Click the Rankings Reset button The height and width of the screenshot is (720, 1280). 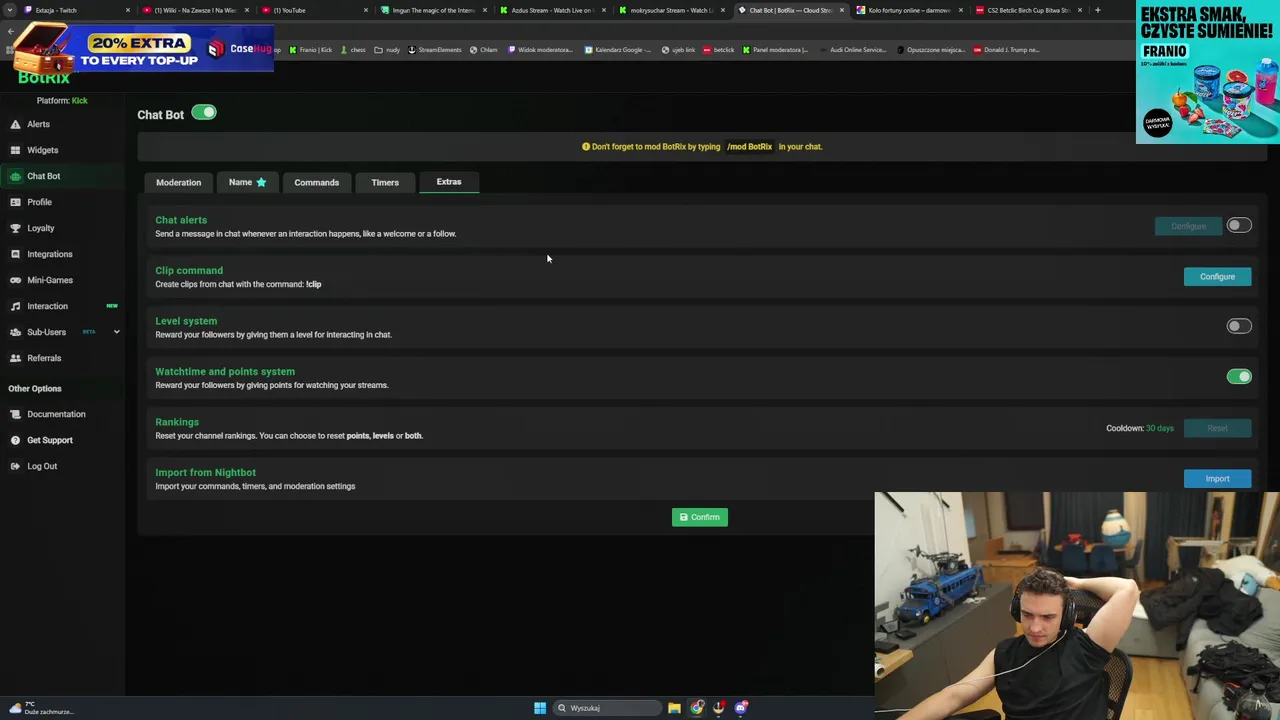coord(1217,428)
